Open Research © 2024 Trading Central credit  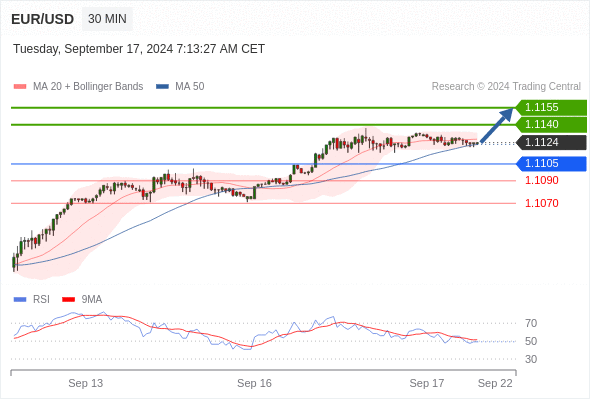click(x=506, y=87)
